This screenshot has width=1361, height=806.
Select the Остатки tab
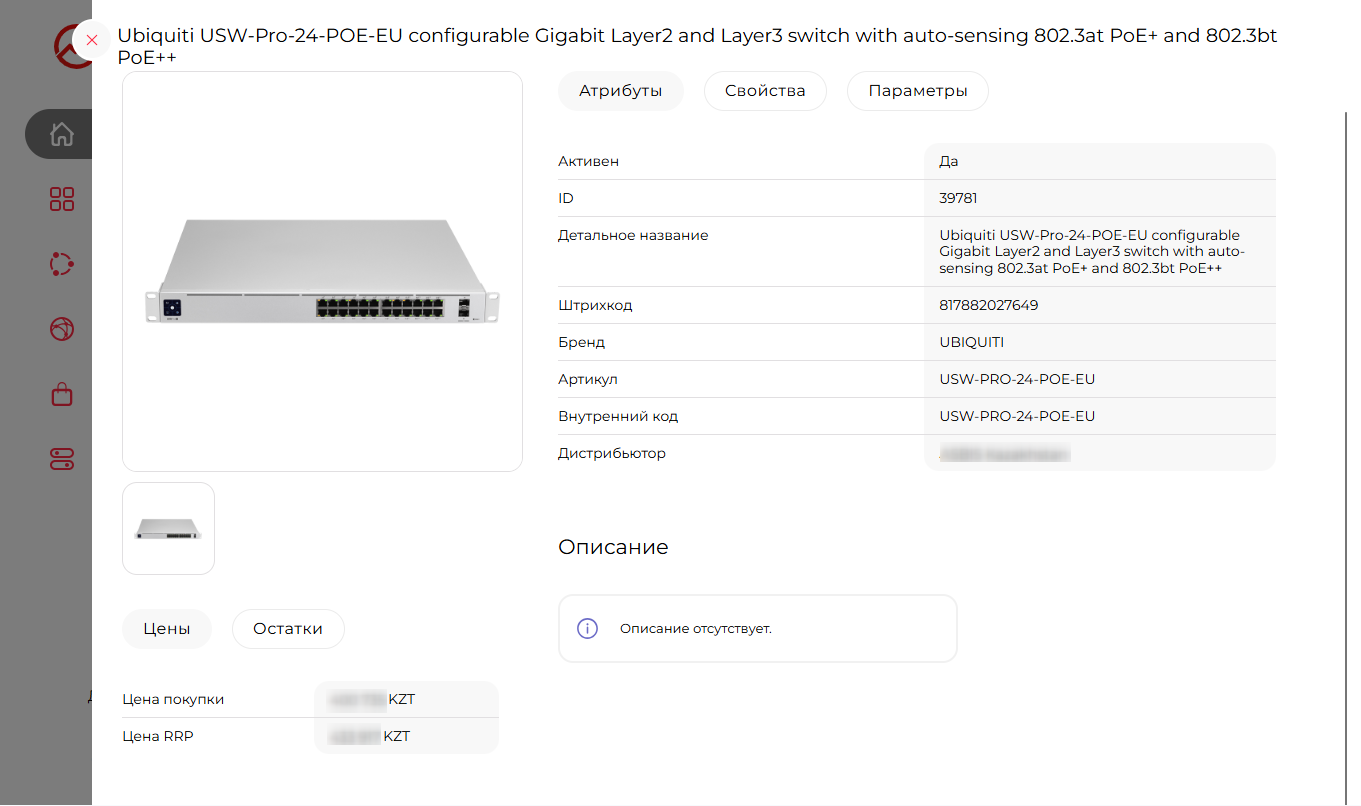(288, 629)
